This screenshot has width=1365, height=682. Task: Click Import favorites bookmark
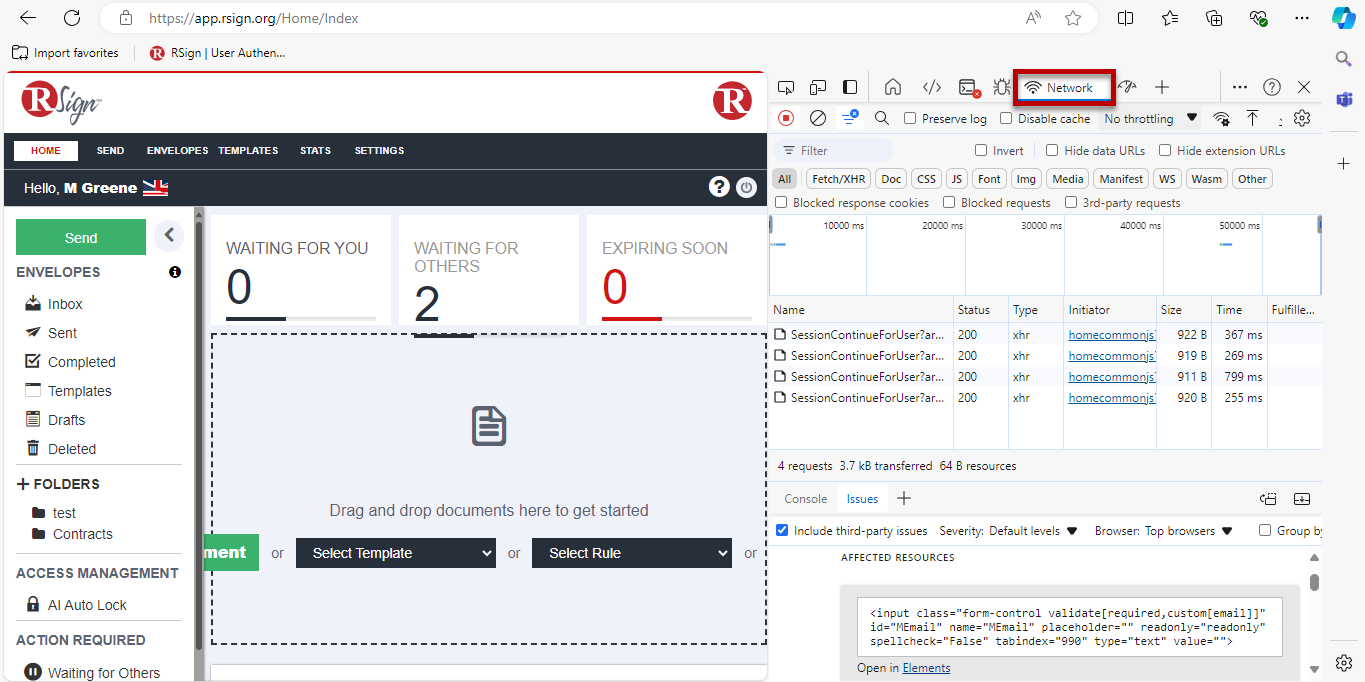[65, 53]
